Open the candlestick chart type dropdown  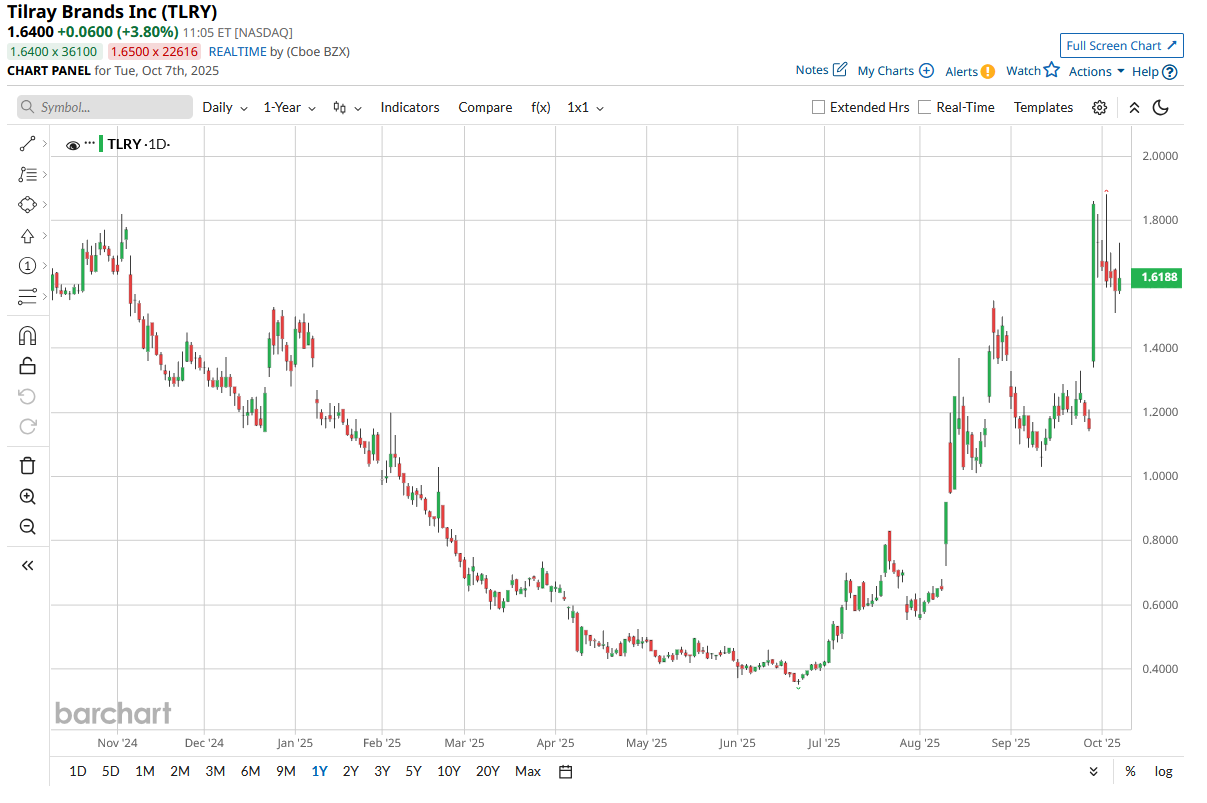point(347,107)
